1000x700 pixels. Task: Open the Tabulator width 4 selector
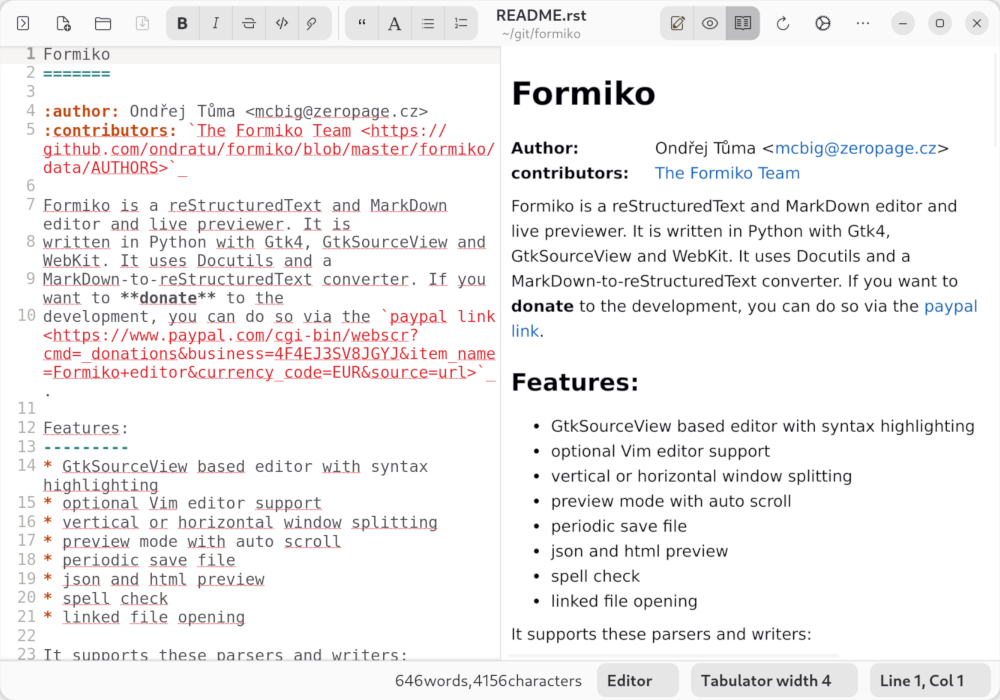(774, 680)
